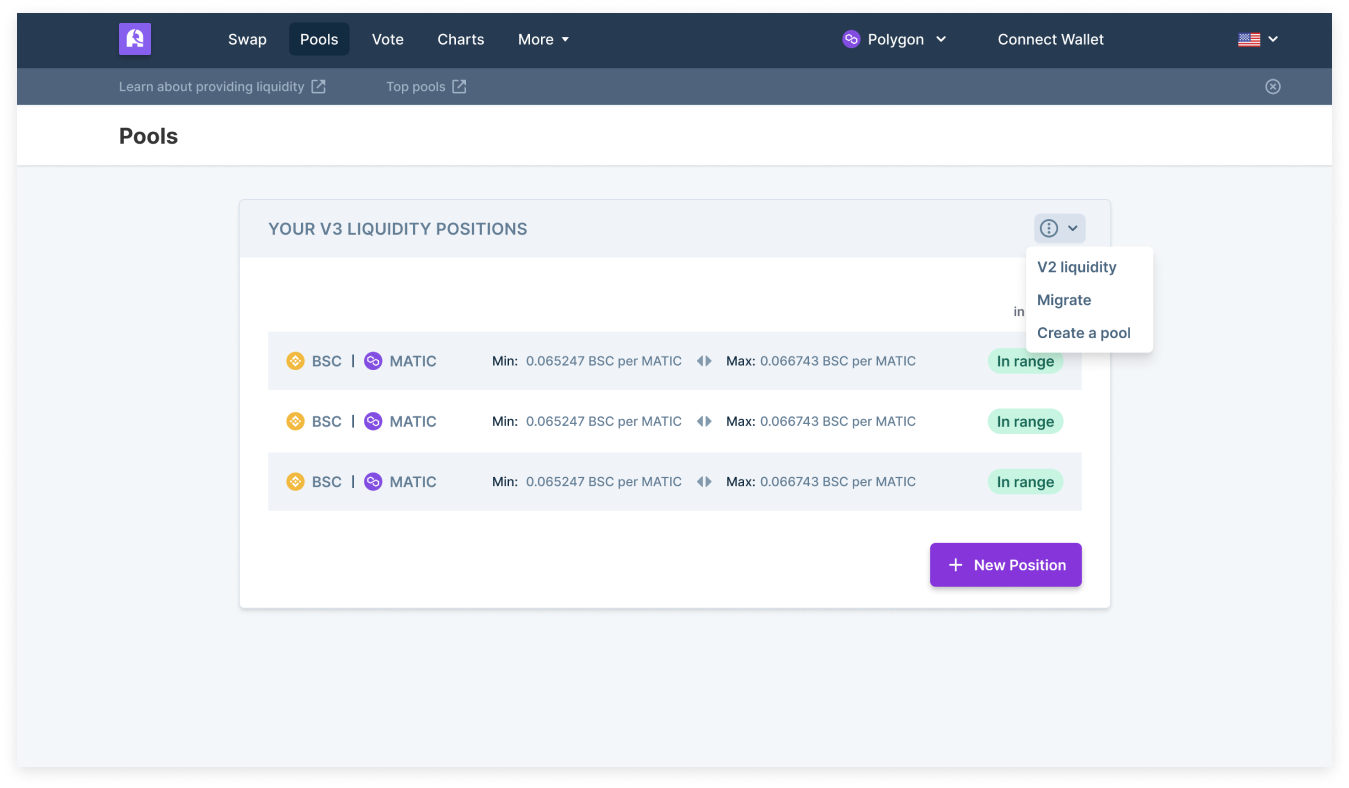
Task: Click MATIC token icon in first position row
Action: click(373, 361)
